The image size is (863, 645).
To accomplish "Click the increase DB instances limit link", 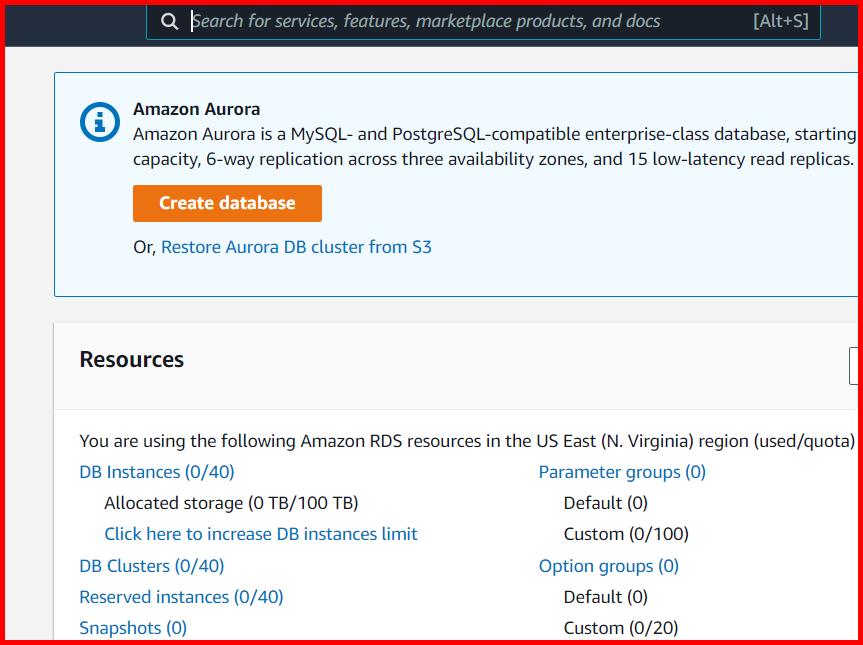I will pos(261,534).
